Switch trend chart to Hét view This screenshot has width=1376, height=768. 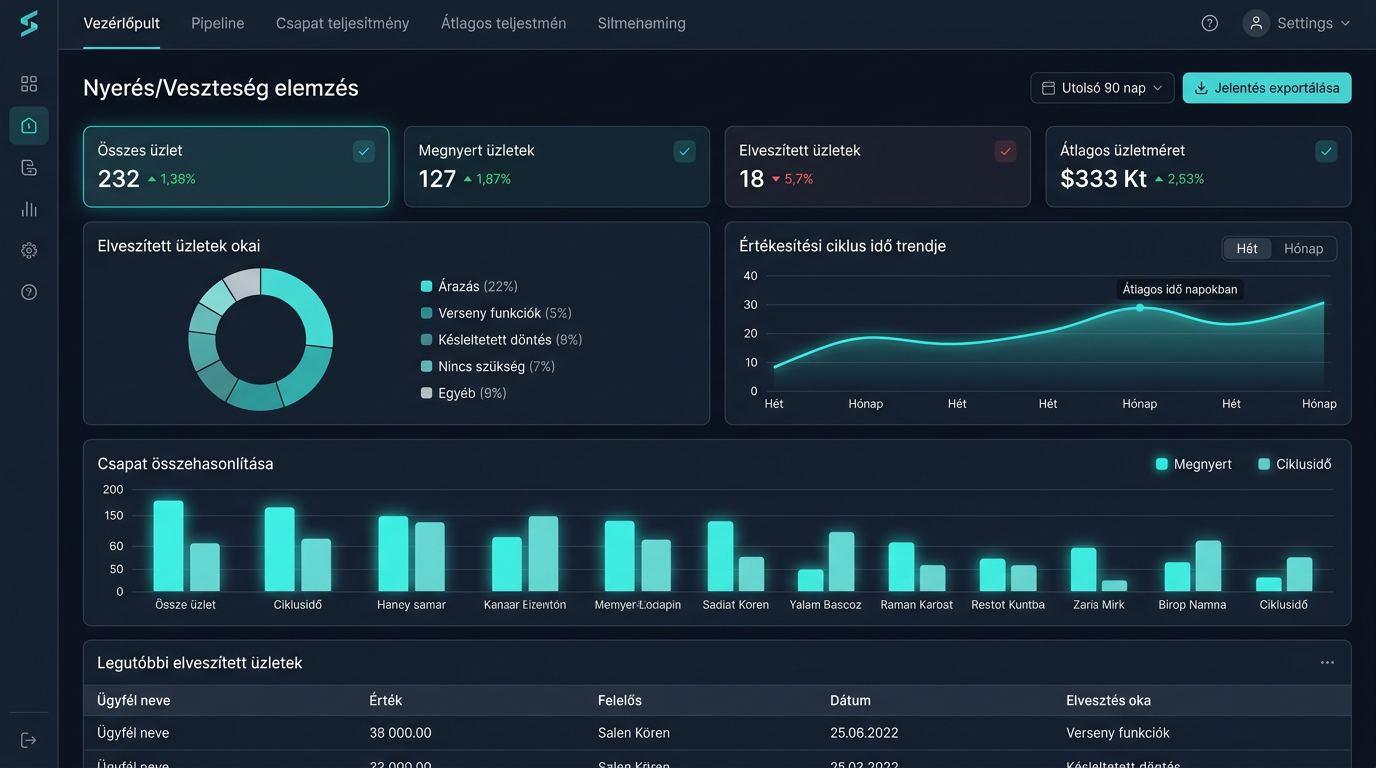click(1247, 249)
